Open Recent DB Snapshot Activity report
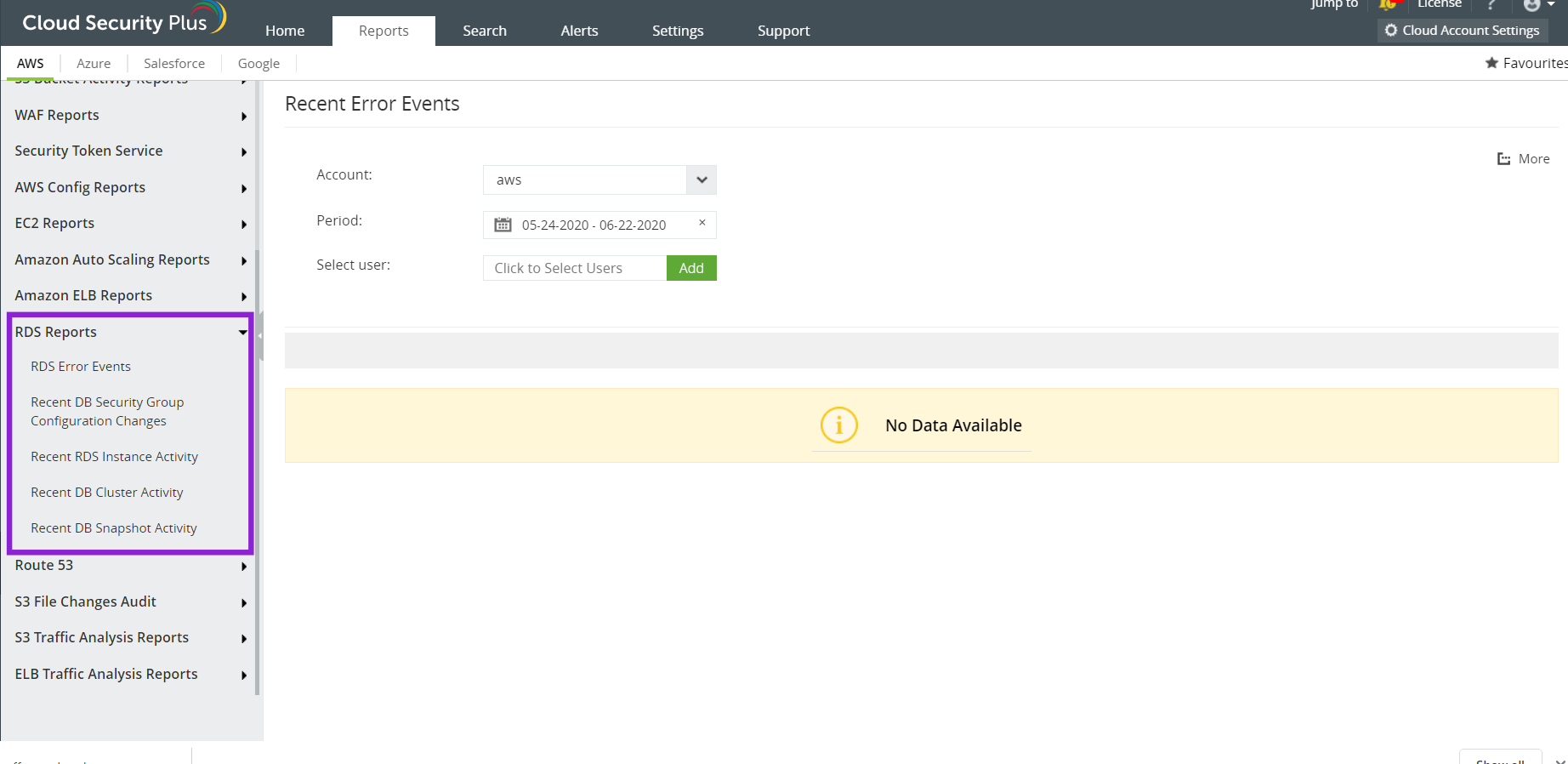This screenshot has height=764, width=1568. 114,528
